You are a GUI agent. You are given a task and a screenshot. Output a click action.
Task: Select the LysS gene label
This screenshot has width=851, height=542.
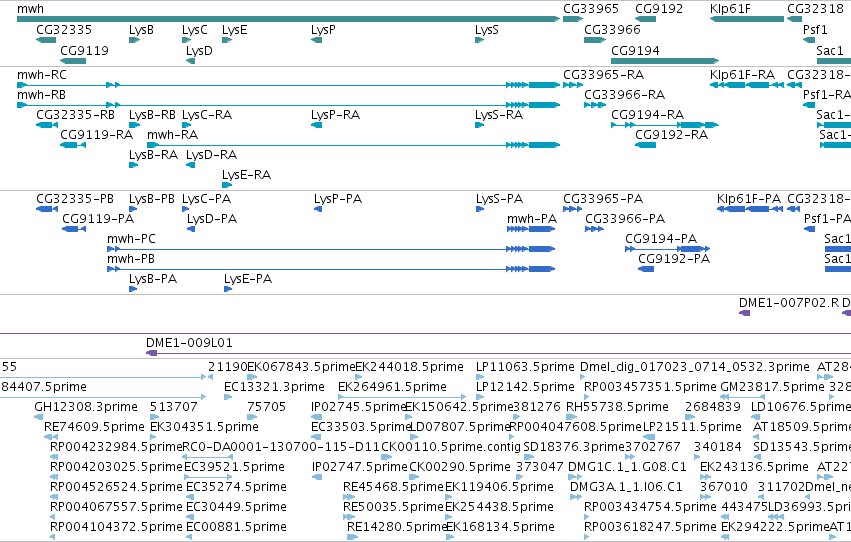486,29
